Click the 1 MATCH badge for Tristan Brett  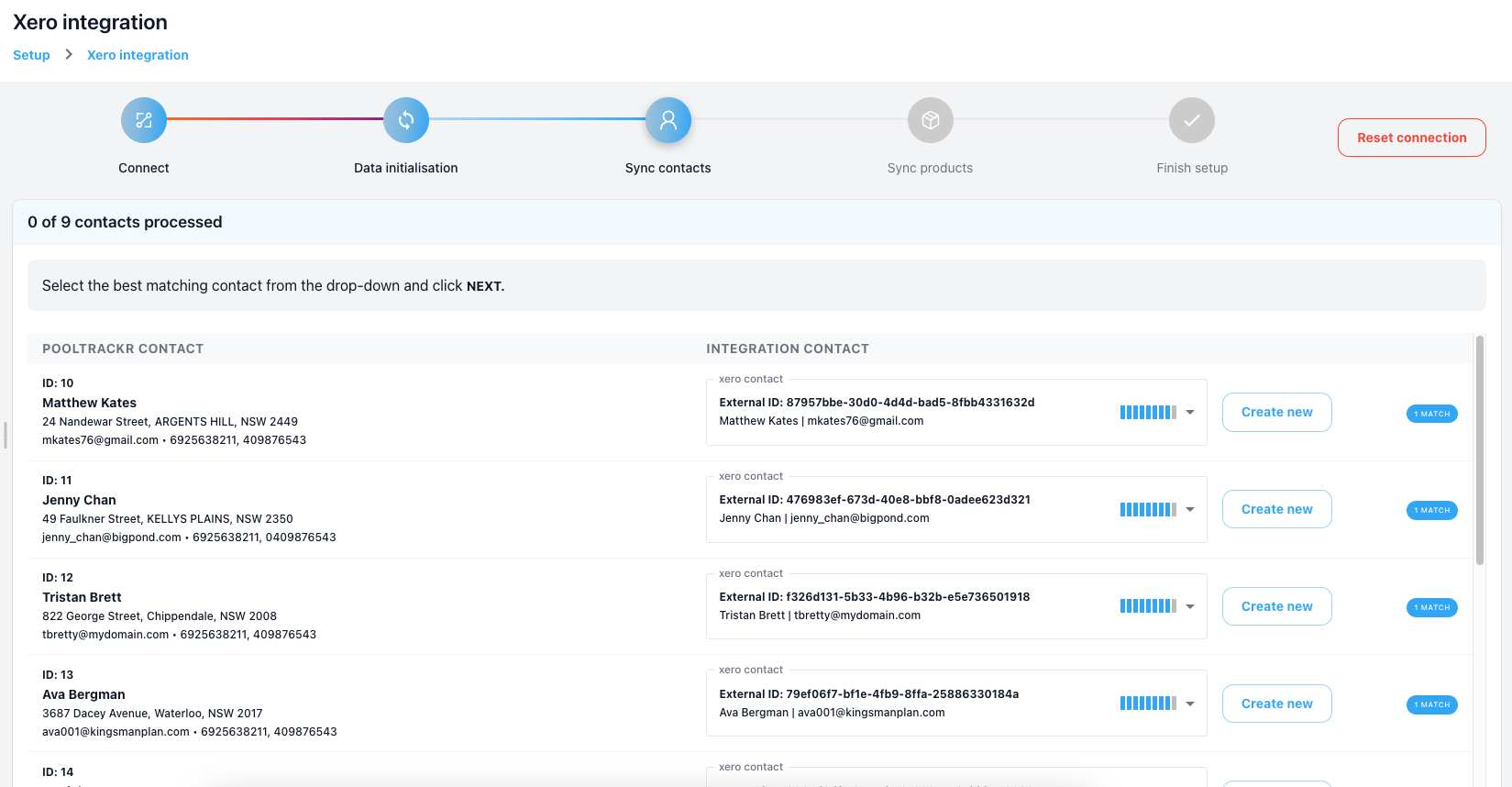coord(1432,607)
